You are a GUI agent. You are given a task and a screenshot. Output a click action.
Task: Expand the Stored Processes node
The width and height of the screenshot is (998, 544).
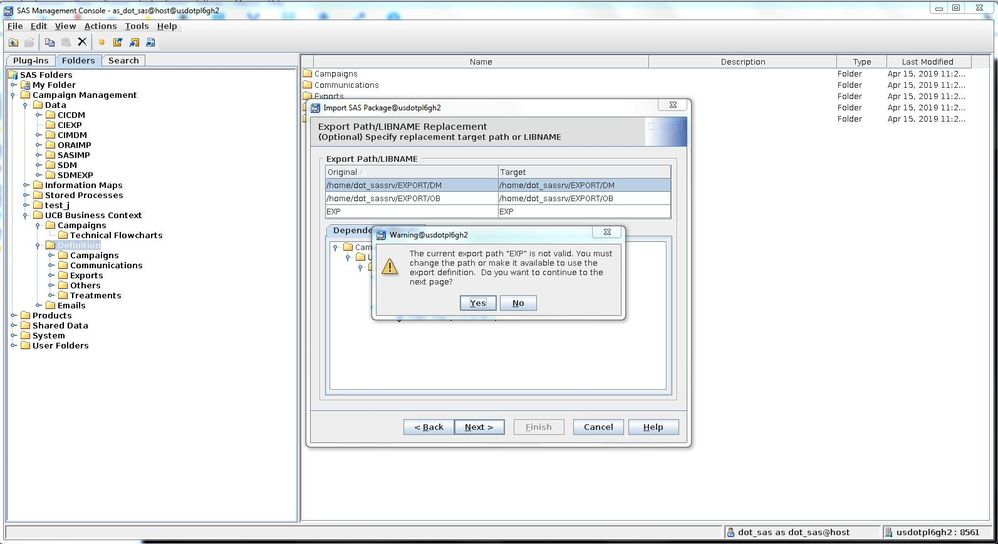click(x=25, y=195)
